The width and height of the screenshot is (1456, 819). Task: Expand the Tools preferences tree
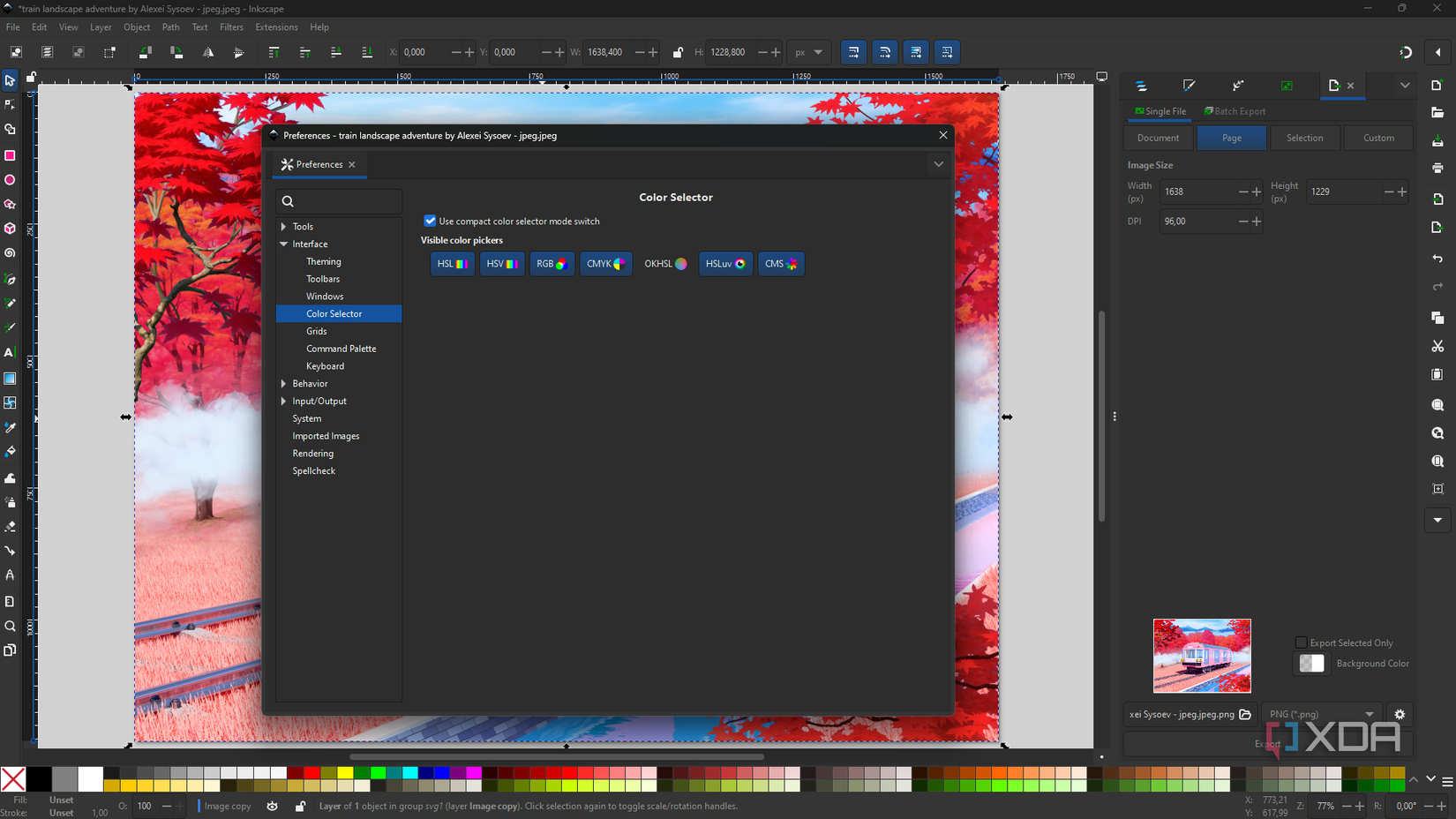pos(283,227)
